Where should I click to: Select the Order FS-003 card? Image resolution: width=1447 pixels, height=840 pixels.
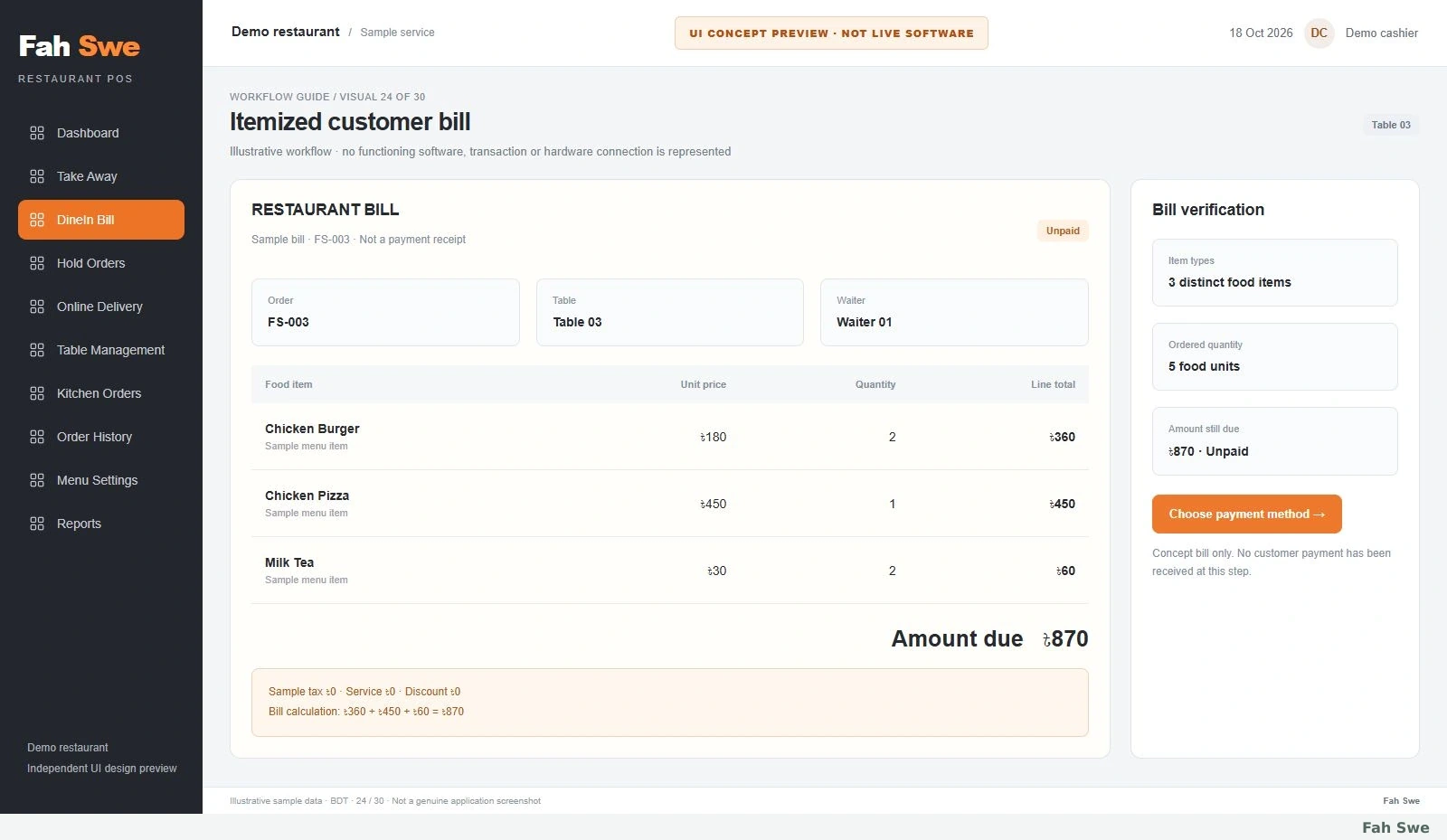point(385,312)
